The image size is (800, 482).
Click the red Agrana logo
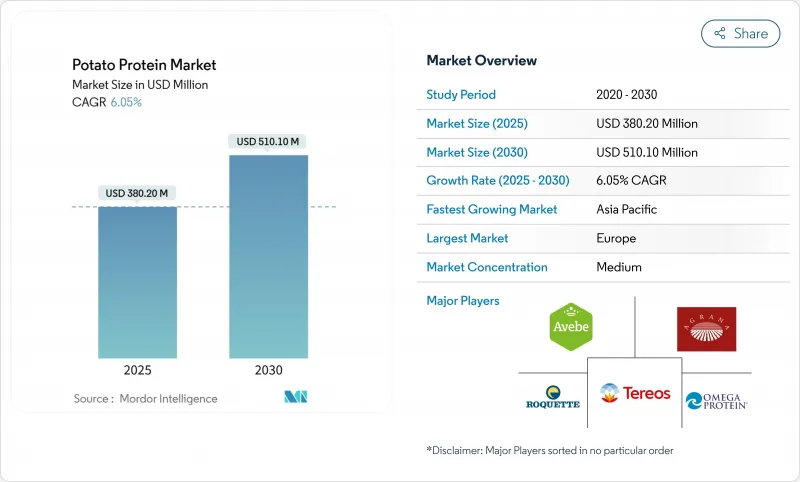point(706,329)
